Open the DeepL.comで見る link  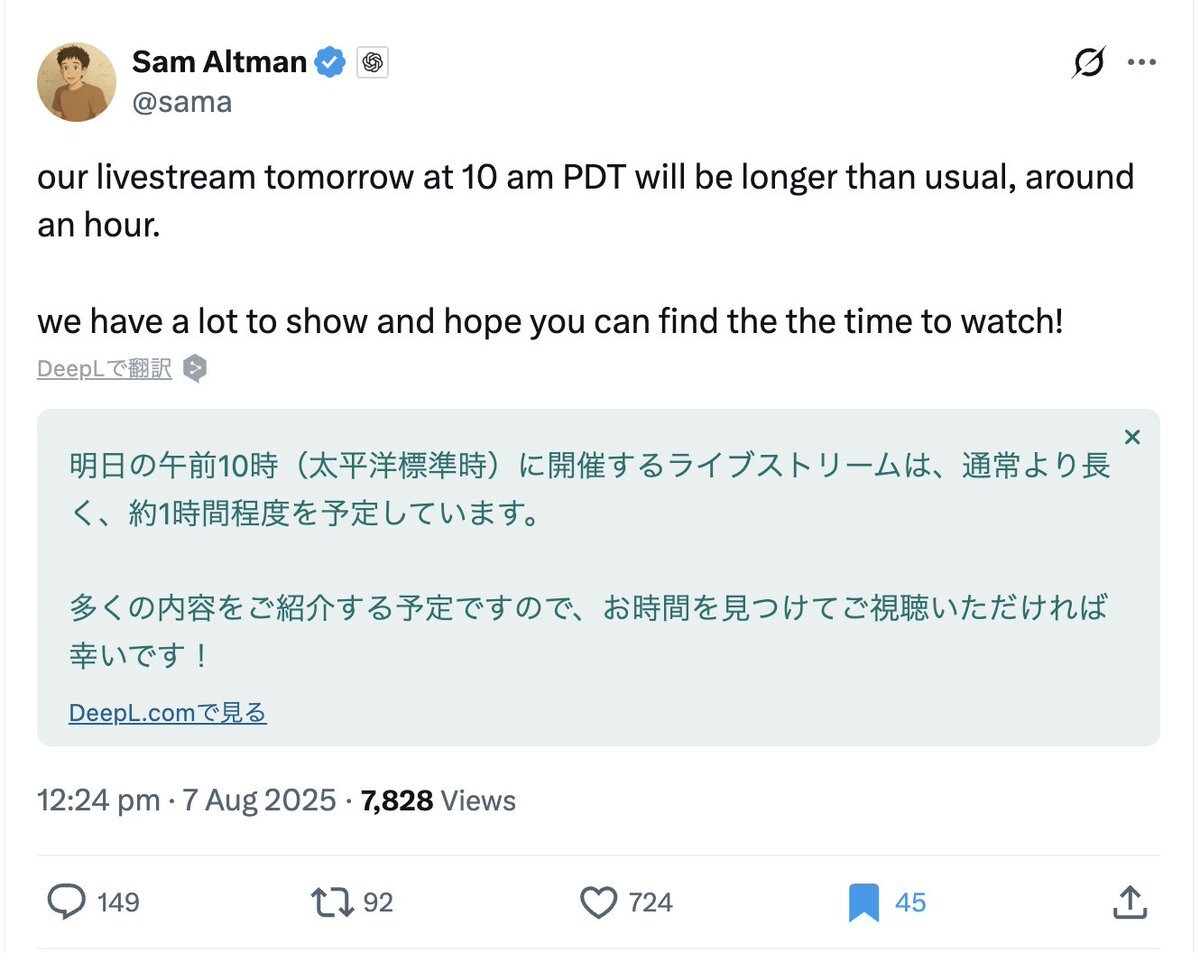pos(168,712)
